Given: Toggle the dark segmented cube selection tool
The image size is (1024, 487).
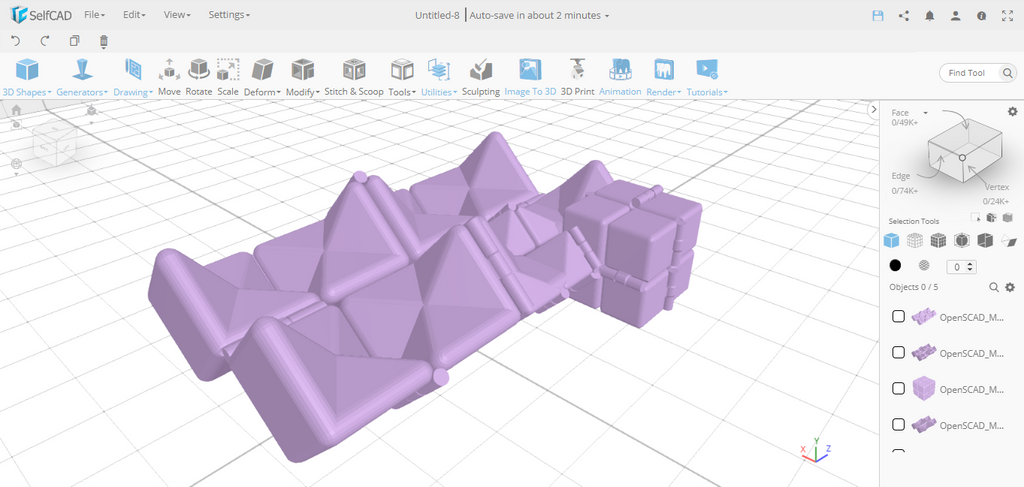Looking at the screenshot, I should point(938,240).
